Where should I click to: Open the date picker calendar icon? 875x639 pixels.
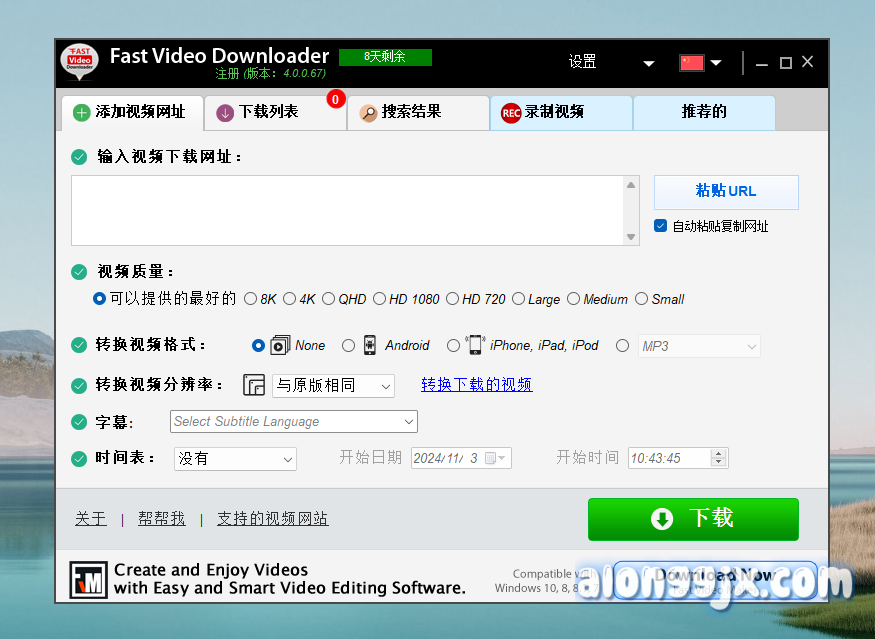[x=491, y=458]
